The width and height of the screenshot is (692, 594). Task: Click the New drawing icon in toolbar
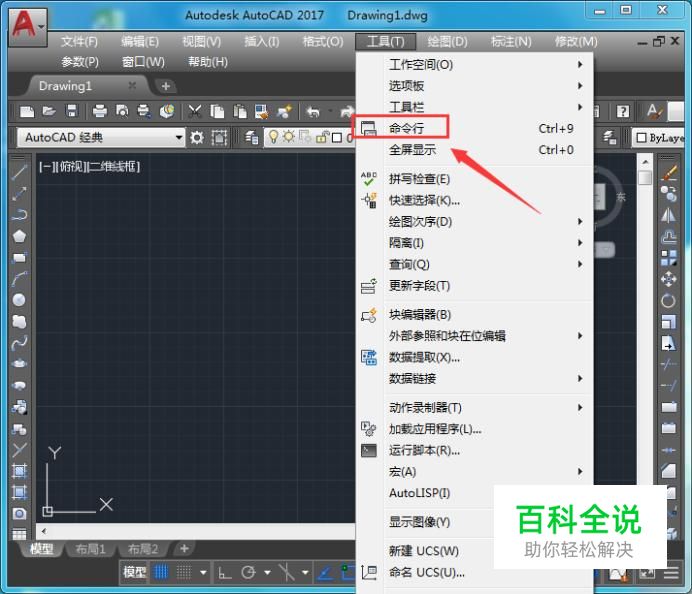27,111
